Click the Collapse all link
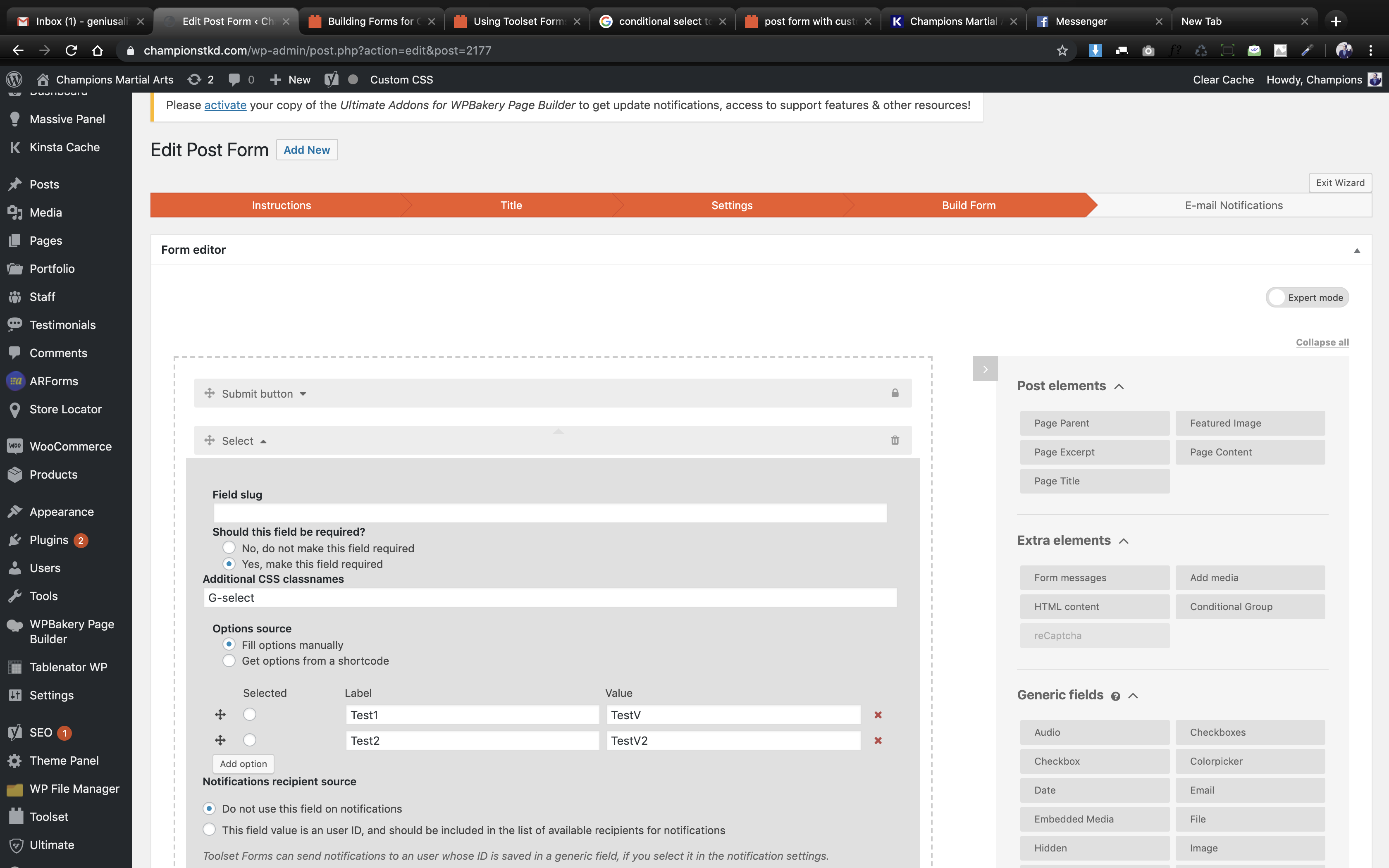Screen dimensions: 1389x868 [1322, 342]
